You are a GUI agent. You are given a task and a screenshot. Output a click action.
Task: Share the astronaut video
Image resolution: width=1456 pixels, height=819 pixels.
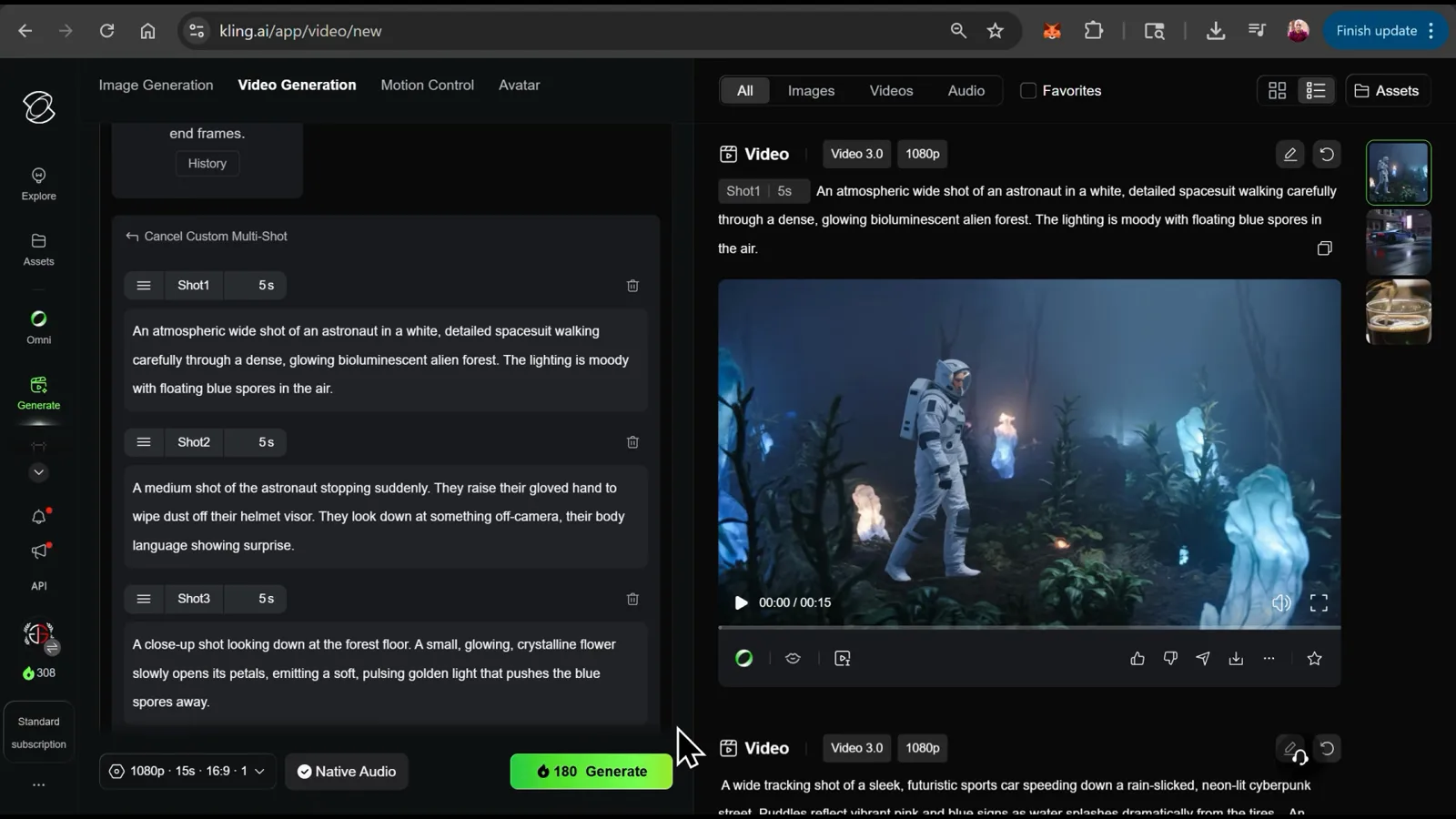click(1203, 658)
